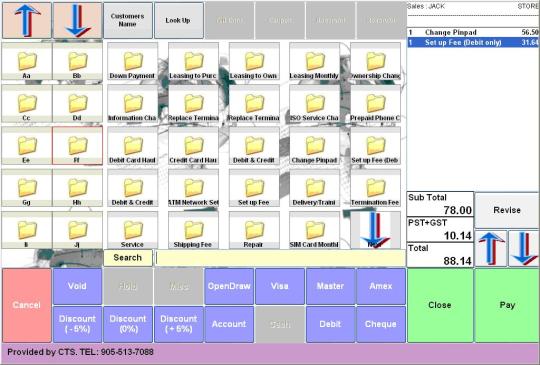Screen dimensions: 540x365
Task: Open the cash drawer with OpenDraw
Action: pos(229,286)
